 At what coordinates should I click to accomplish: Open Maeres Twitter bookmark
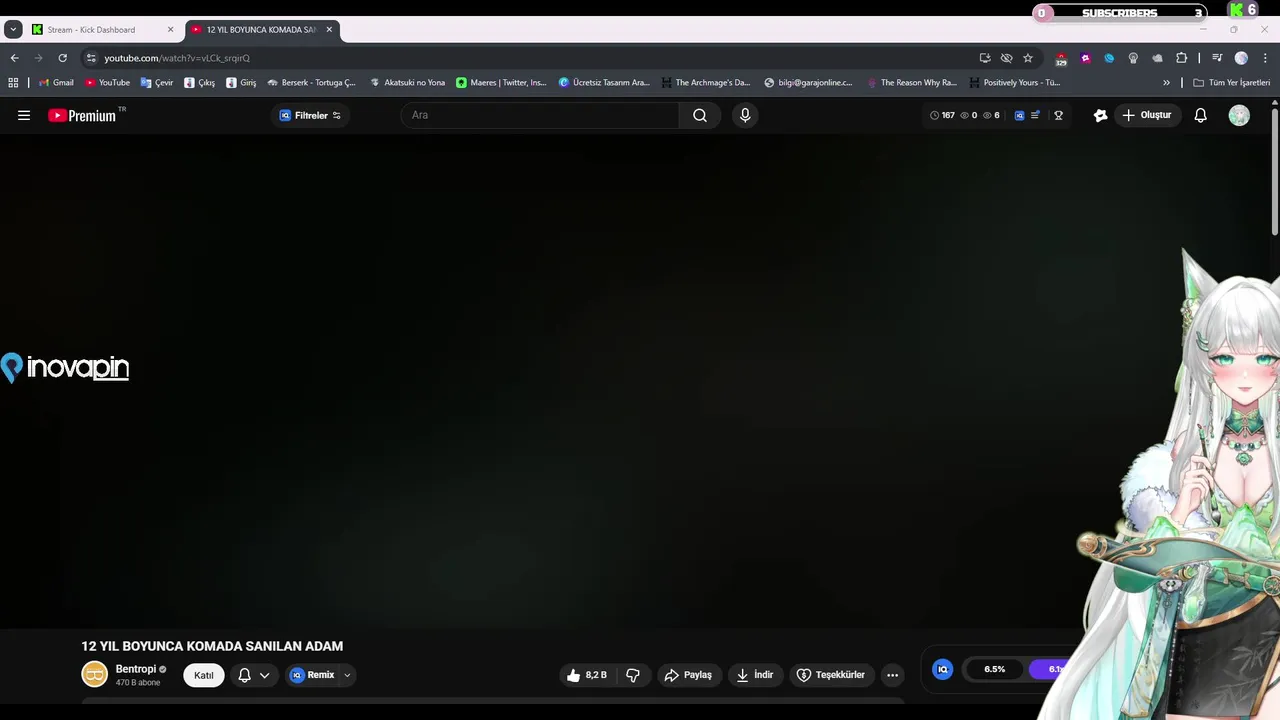[x=501, y=83]
